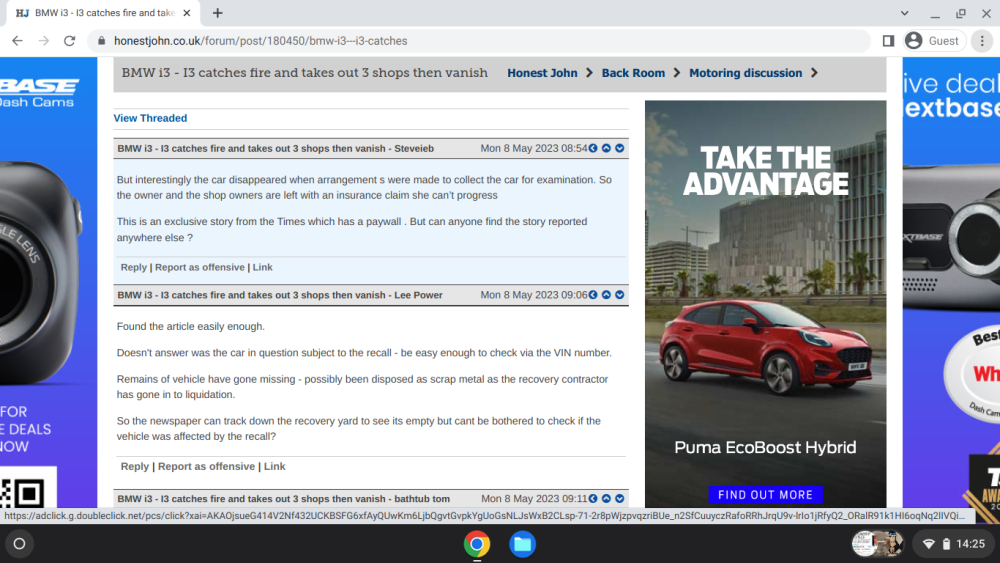Go to previous post from Stevieb's post
The height and width of the screenshot is (563, 1000).
593,148
